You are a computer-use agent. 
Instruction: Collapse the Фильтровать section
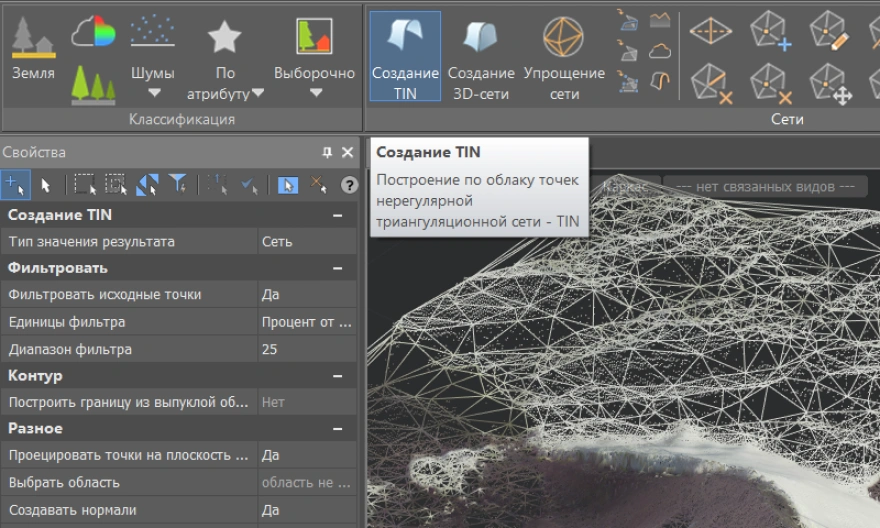point(338,268)
